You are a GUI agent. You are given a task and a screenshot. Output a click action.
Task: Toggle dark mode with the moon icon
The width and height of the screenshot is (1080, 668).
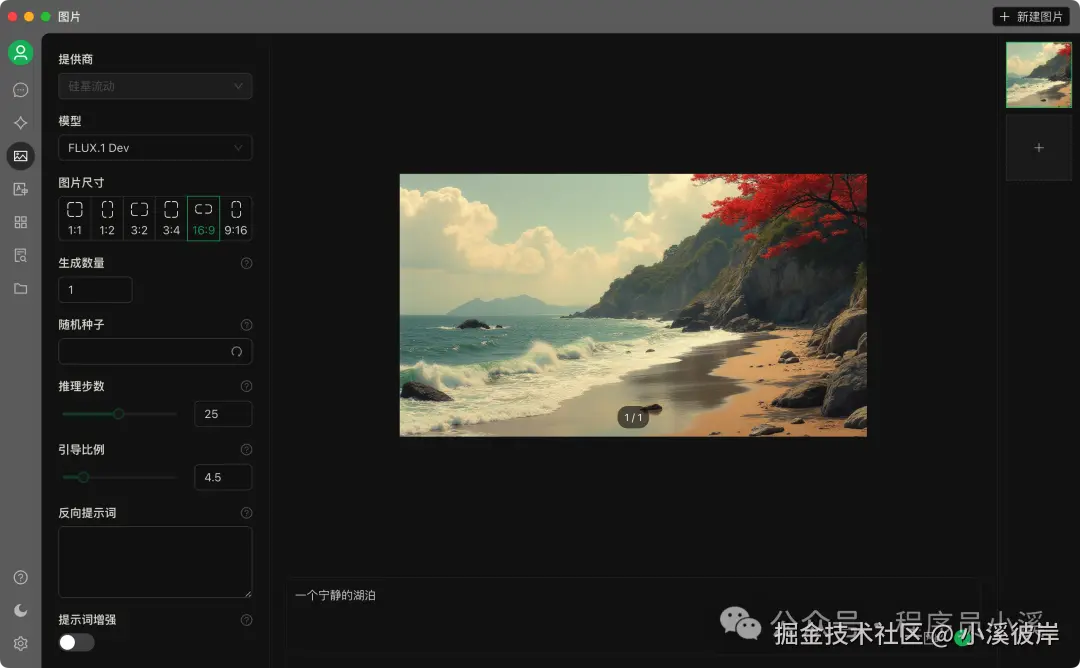[x=20, y=610]
